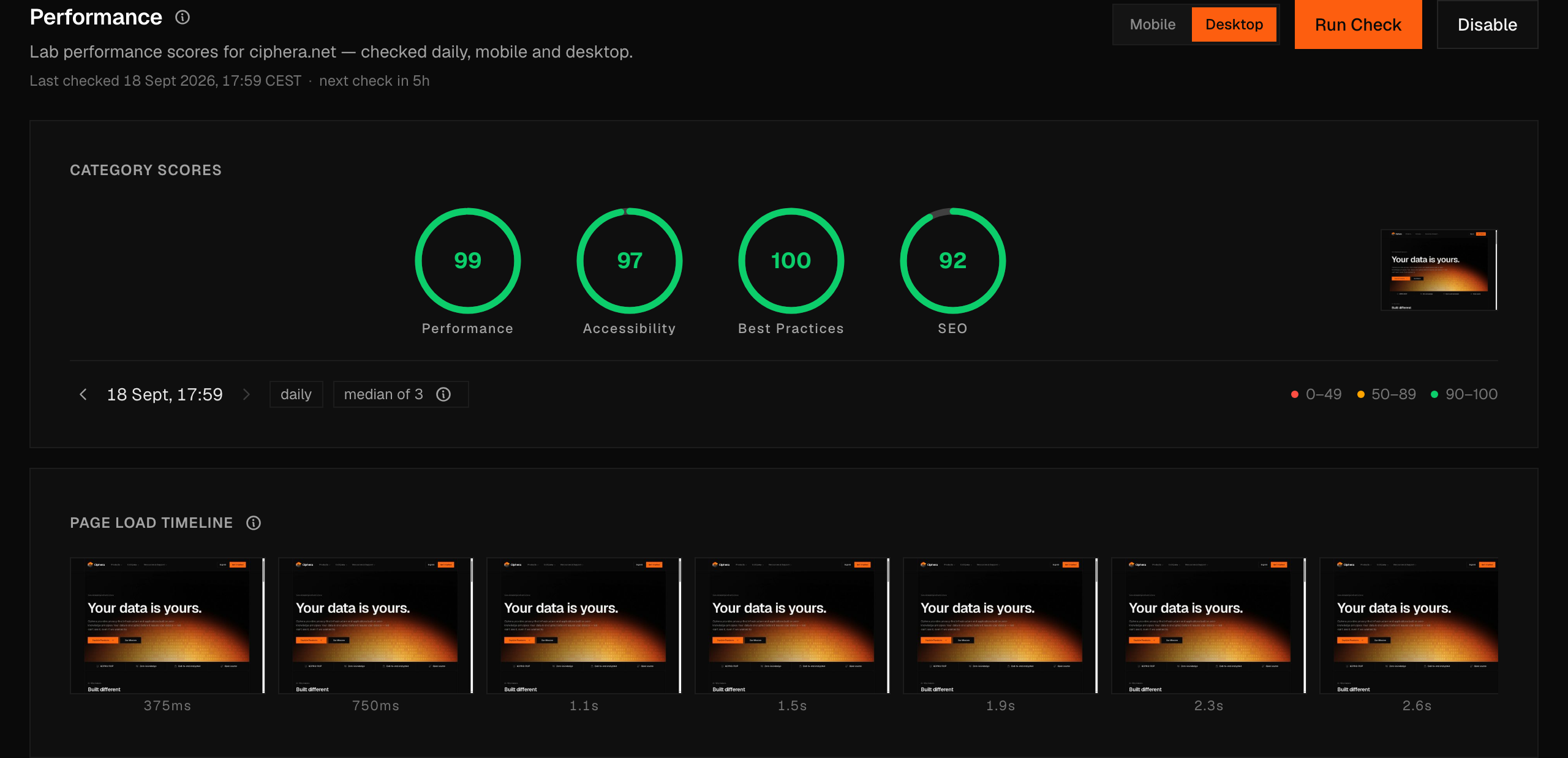The width and height of the screenshot is (1568, 758).
Task: Go to the next check with right chevron
Action: pyautogui.click(x=246, y=394)
